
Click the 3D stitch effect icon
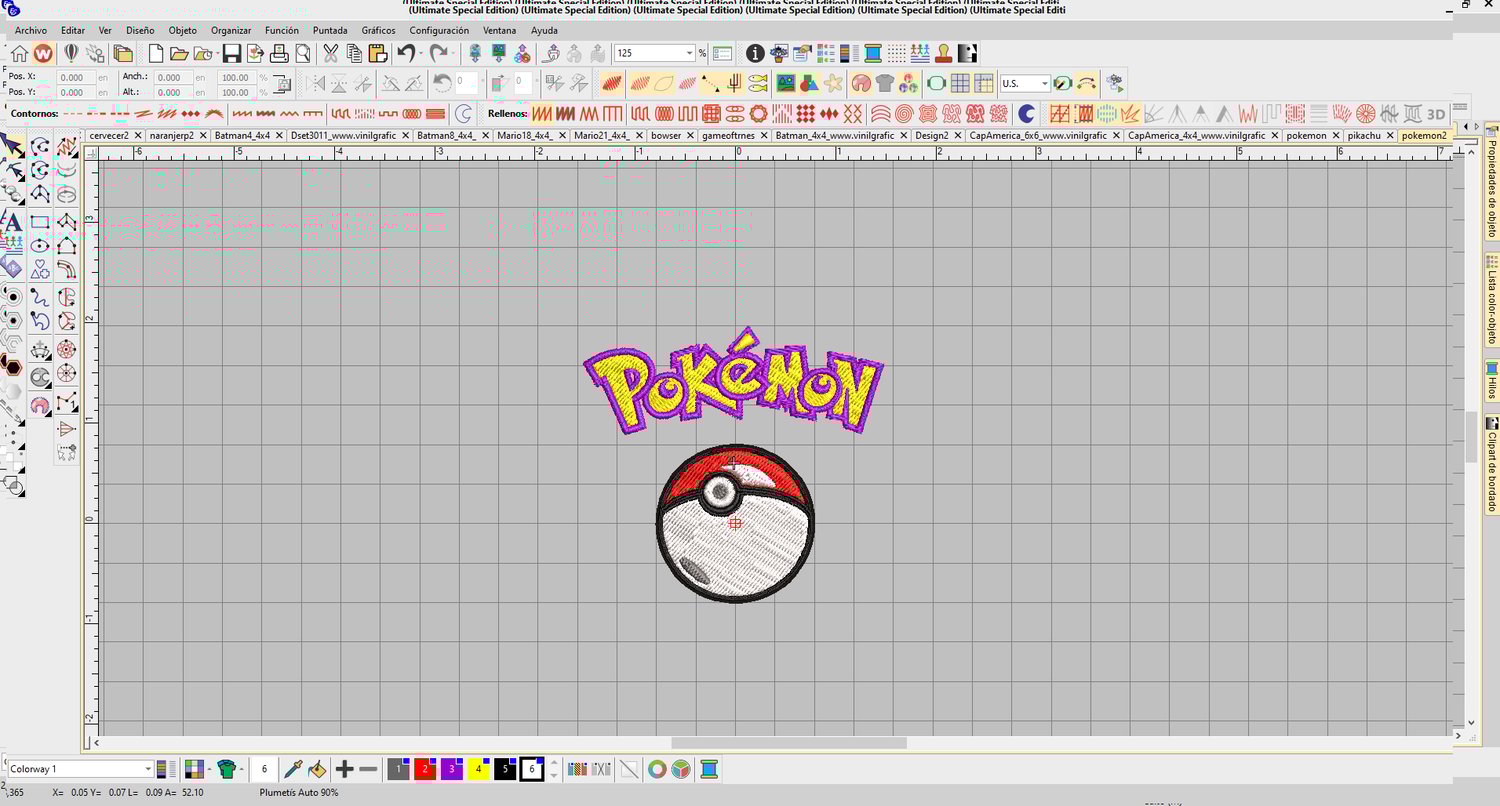point(1436,113)
